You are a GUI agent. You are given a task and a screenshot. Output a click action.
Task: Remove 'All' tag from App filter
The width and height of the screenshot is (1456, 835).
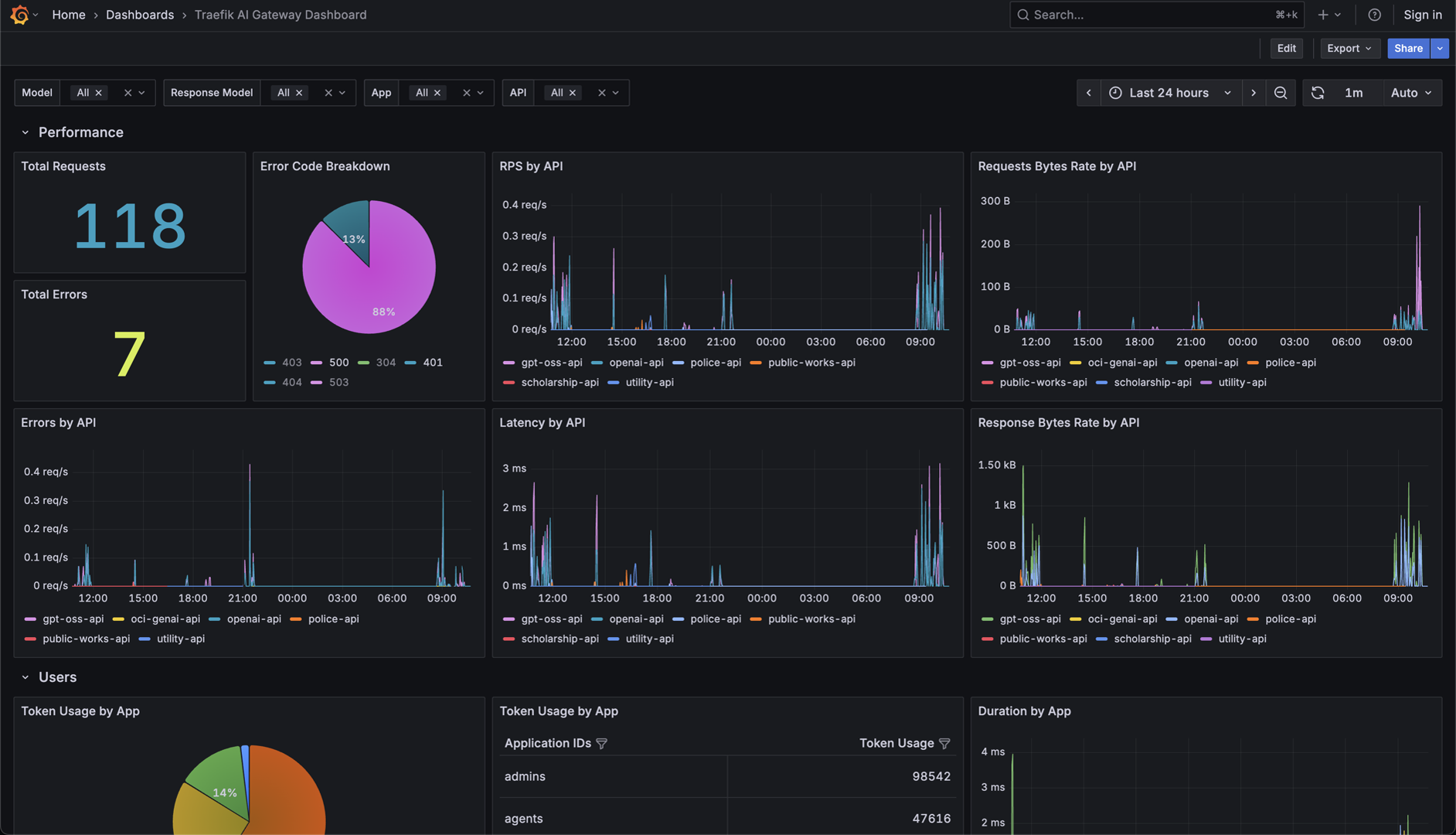coord(437,93)
